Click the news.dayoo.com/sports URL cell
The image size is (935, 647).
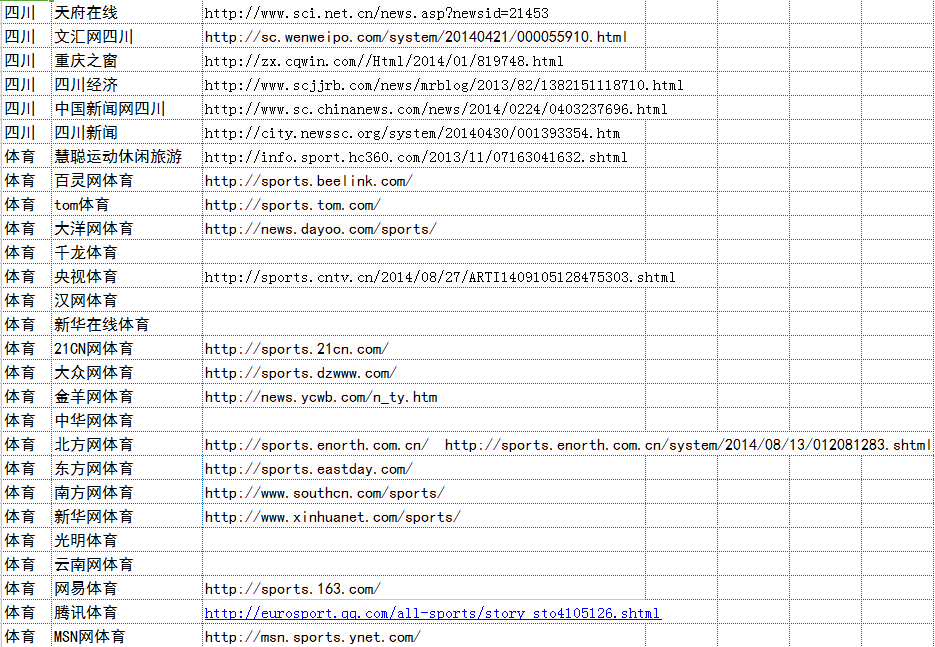(x=424, y=228)
